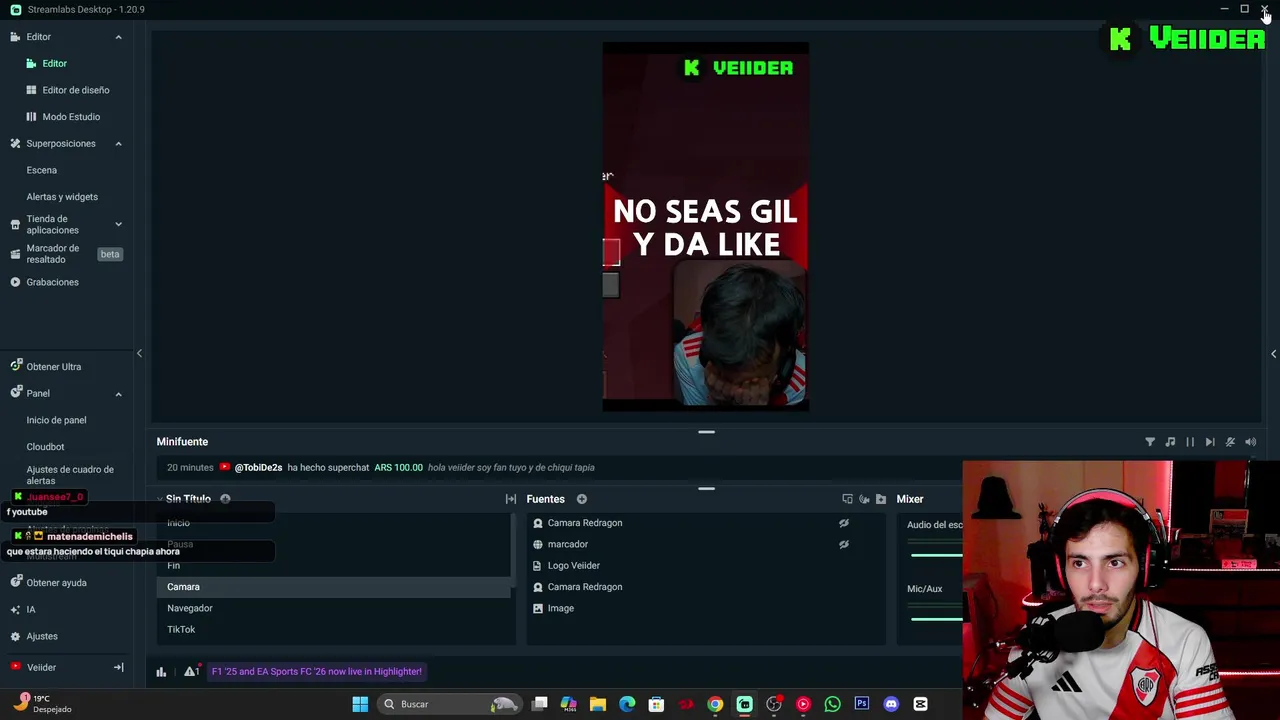Expand Tienda de aplicaciones chevron

pos(118,225)
